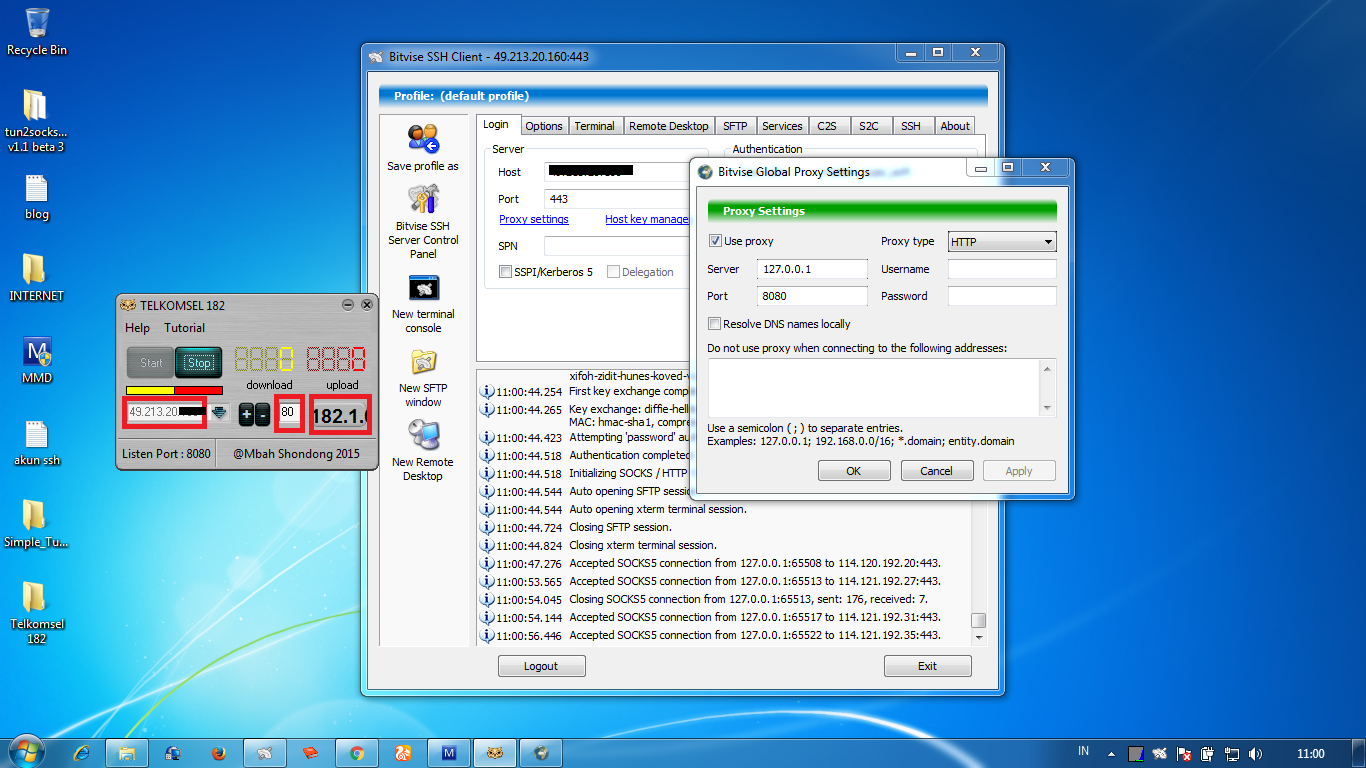
Task: Select the Login tab
Action: coord(496,125)
